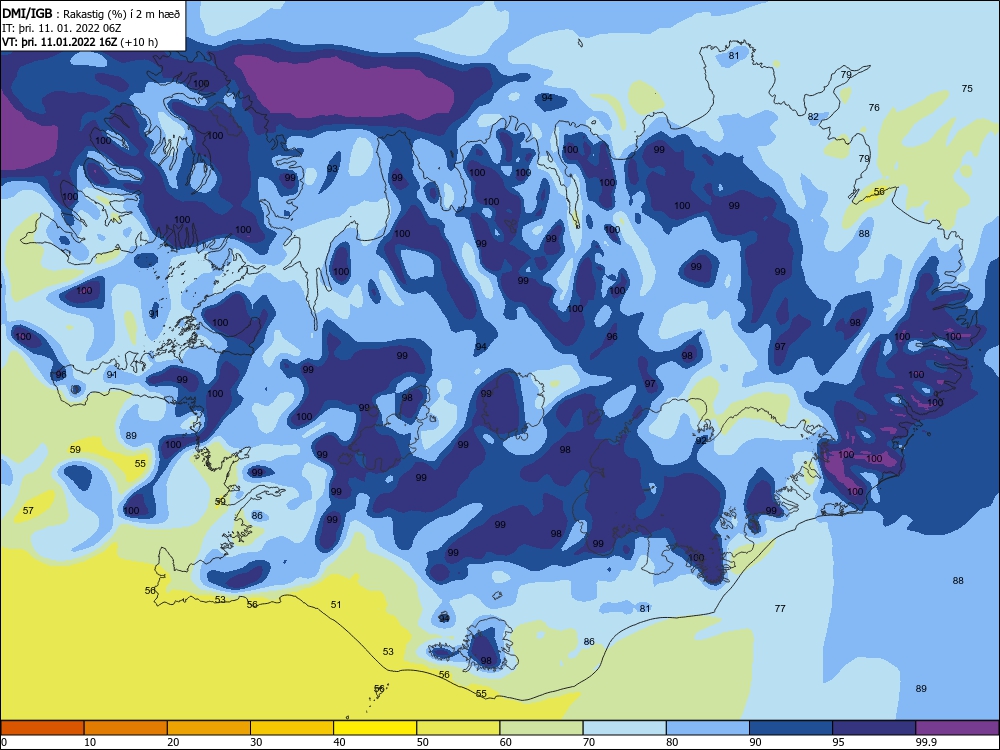Select the "76" humidity value on map
This screenshot has width=1000, height=750.
click(x=874, y=108)
